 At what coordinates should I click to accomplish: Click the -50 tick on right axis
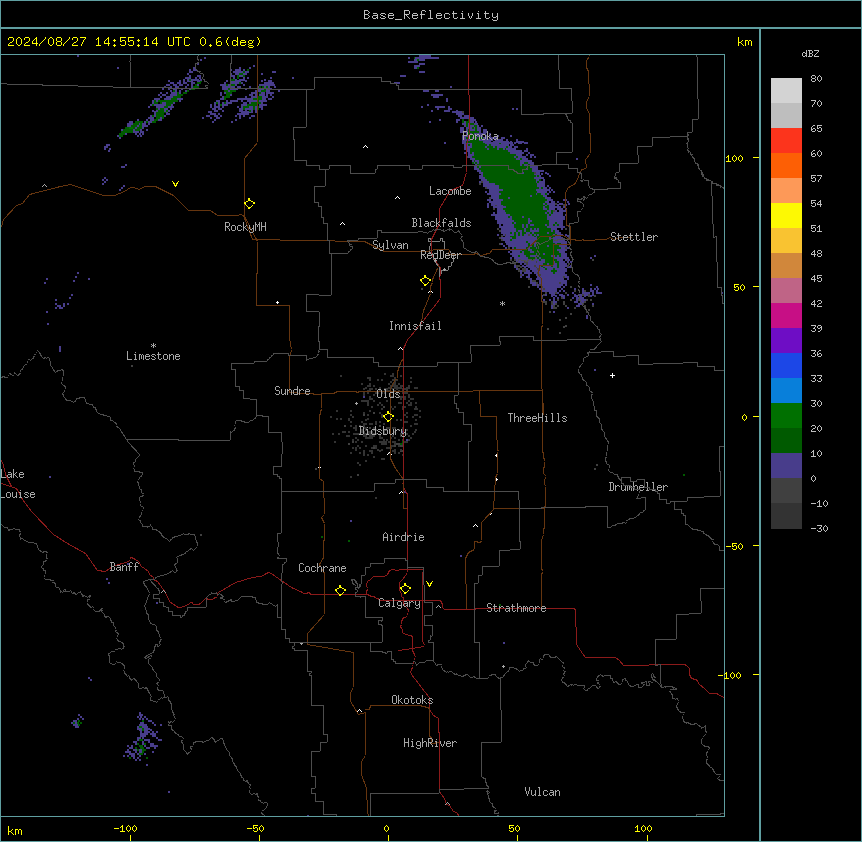[734, 546]
